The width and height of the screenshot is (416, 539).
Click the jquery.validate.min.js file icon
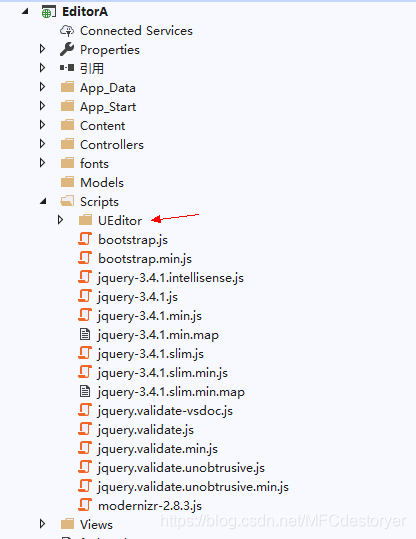pos(85,448)
